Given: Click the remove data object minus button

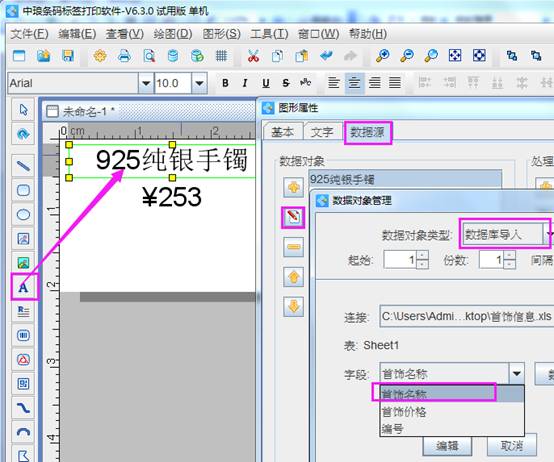Looking at the screenshot, I should [x=293, y=247].
